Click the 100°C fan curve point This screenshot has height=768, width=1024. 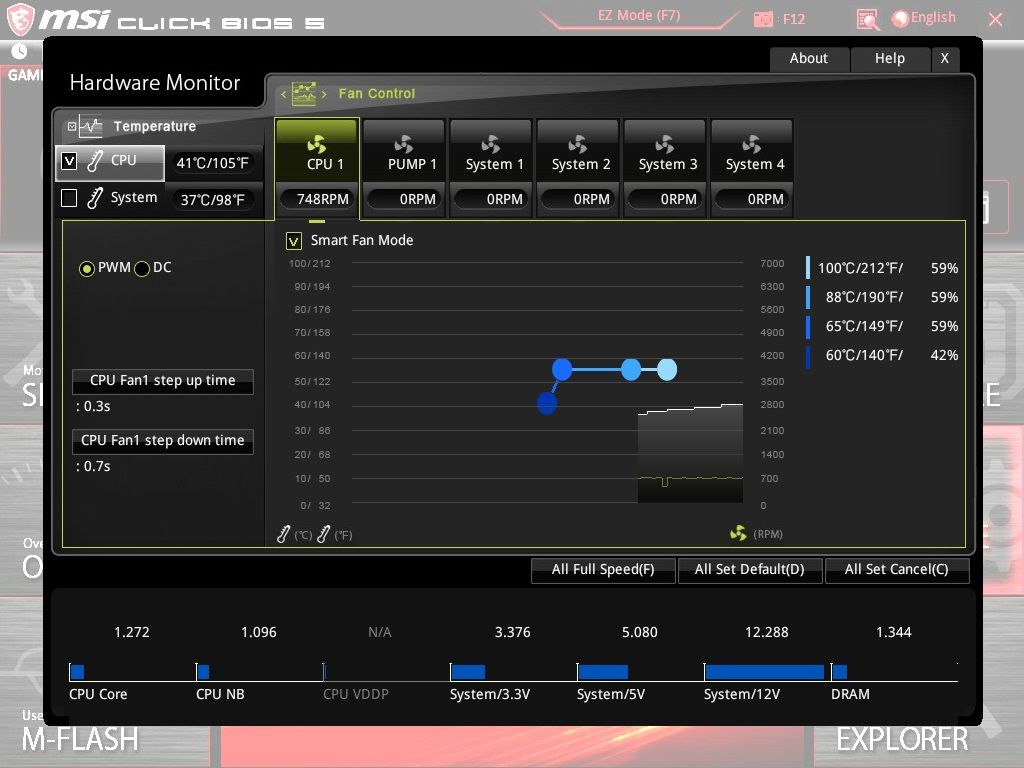pyautogui.click(x=667, y=370)
